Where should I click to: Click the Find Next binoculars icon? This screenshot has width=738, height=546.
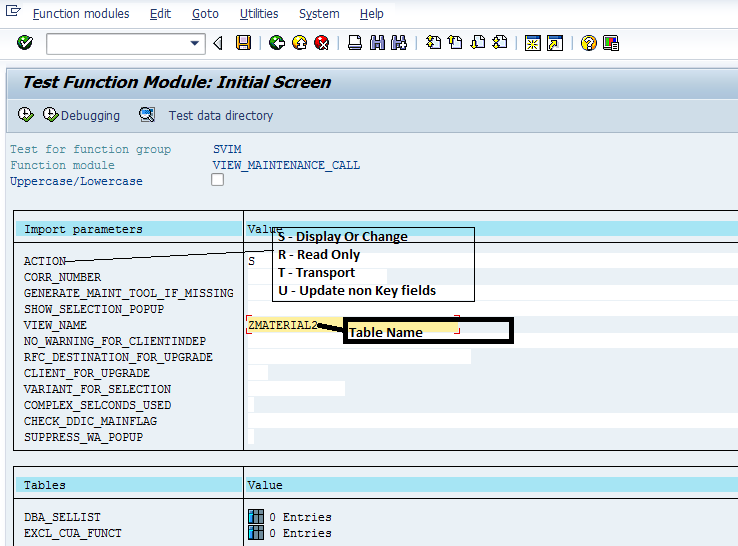pos(399,43)
